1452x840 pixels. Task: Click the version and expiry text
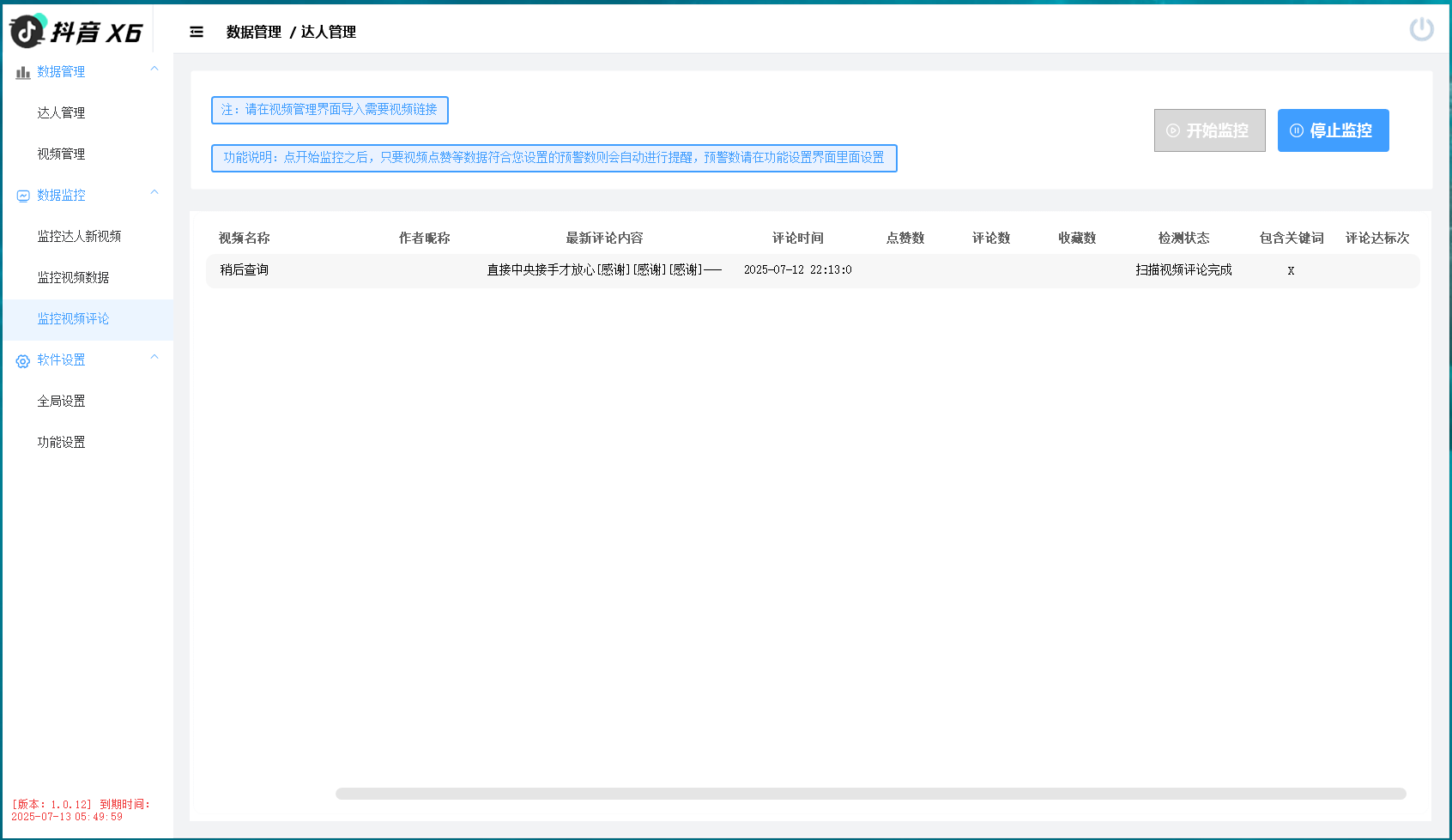click(x=80, y=811)
